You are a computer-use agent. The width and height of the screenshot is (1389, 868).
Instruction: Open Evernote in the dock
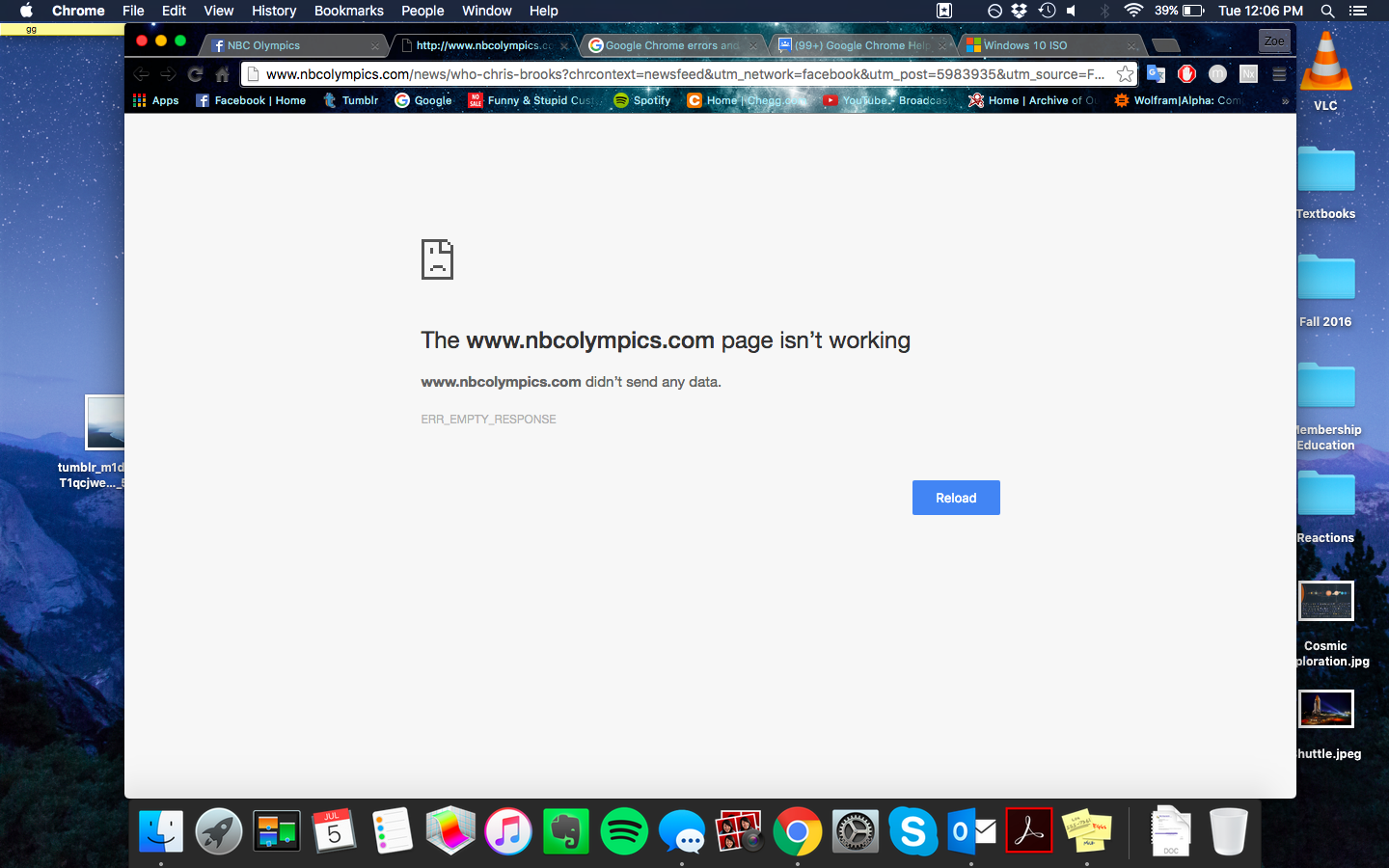[566, 830]
